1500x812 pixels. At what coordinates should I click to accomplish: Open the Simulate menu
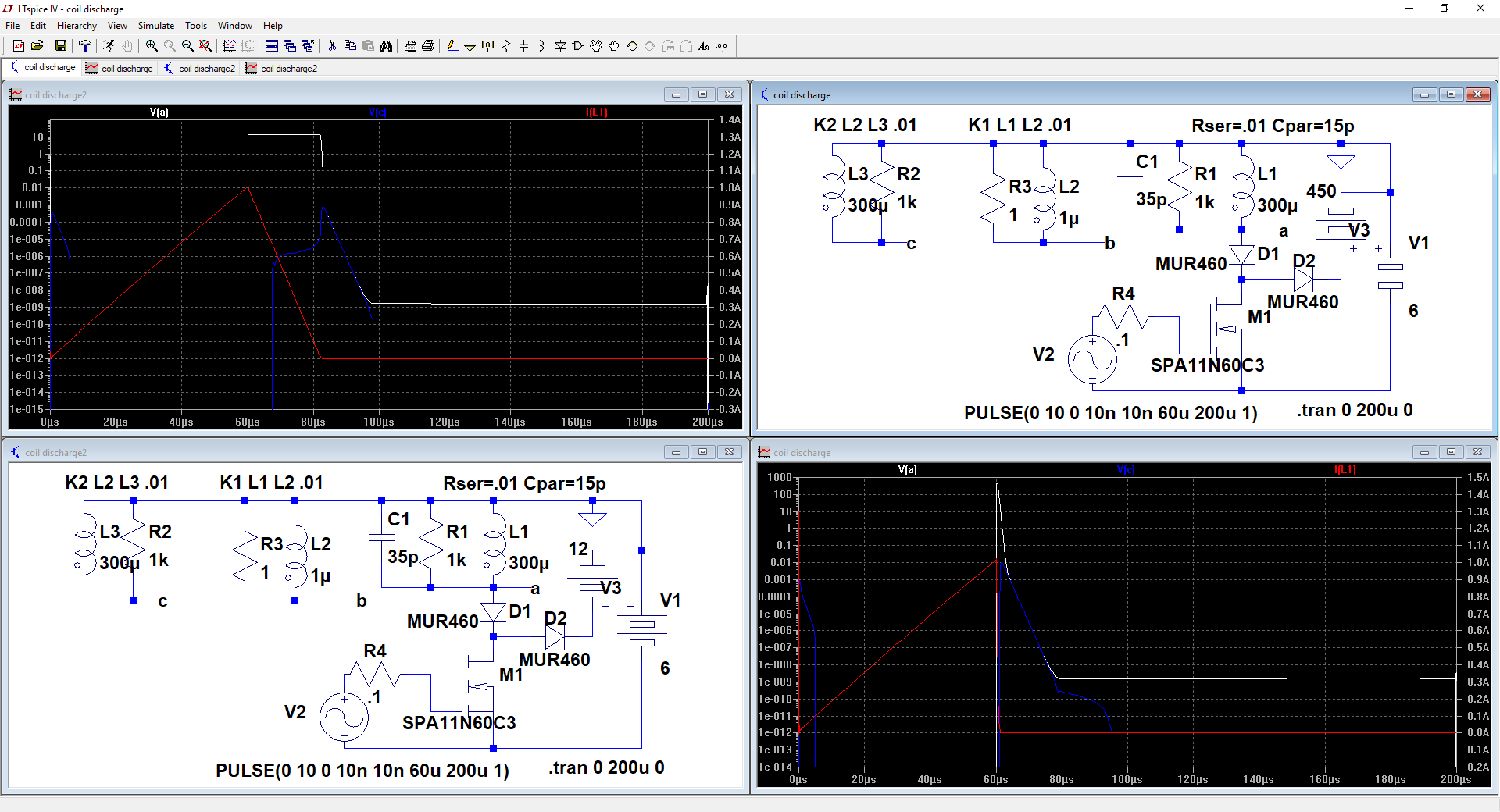pyautogui.click(x=155, y=26)
